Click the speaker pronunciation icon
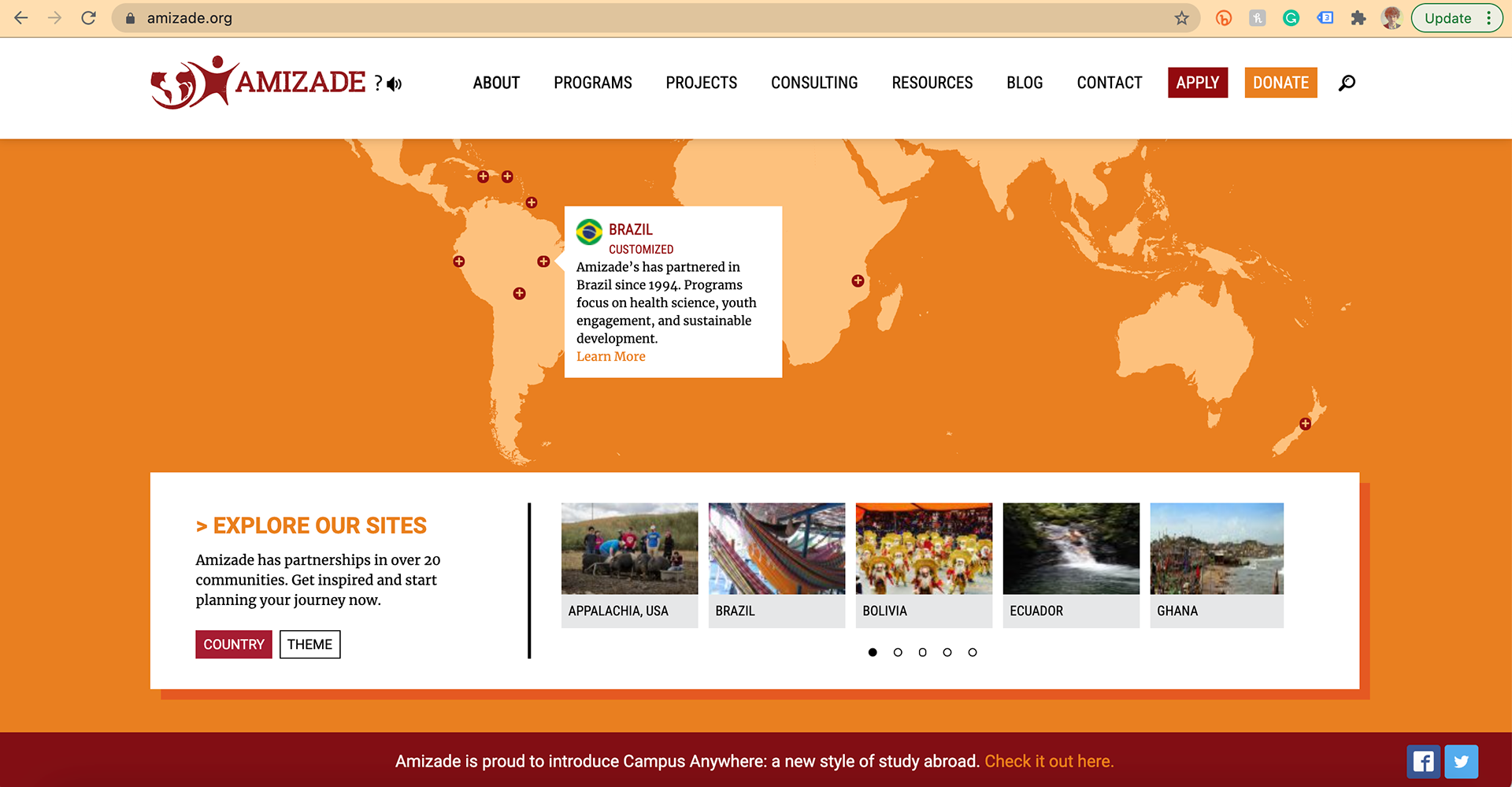 click(x=395, y=84)
